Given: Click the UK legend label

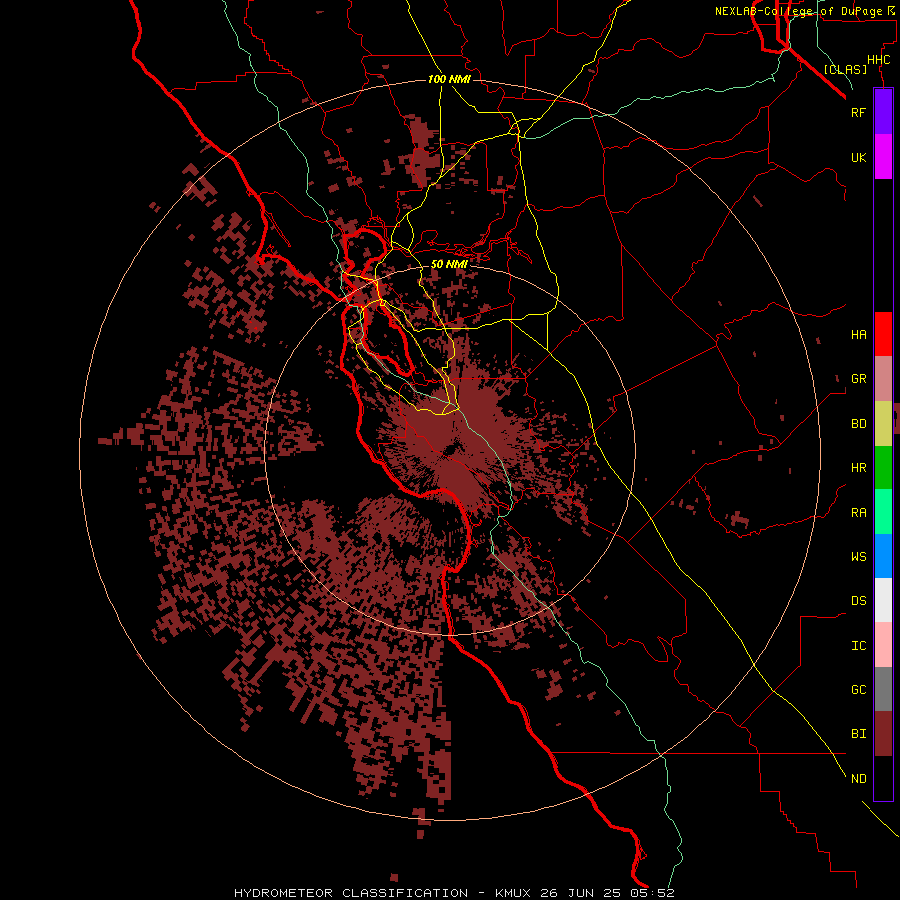Looking at the screenshot, I should point(858,157).
